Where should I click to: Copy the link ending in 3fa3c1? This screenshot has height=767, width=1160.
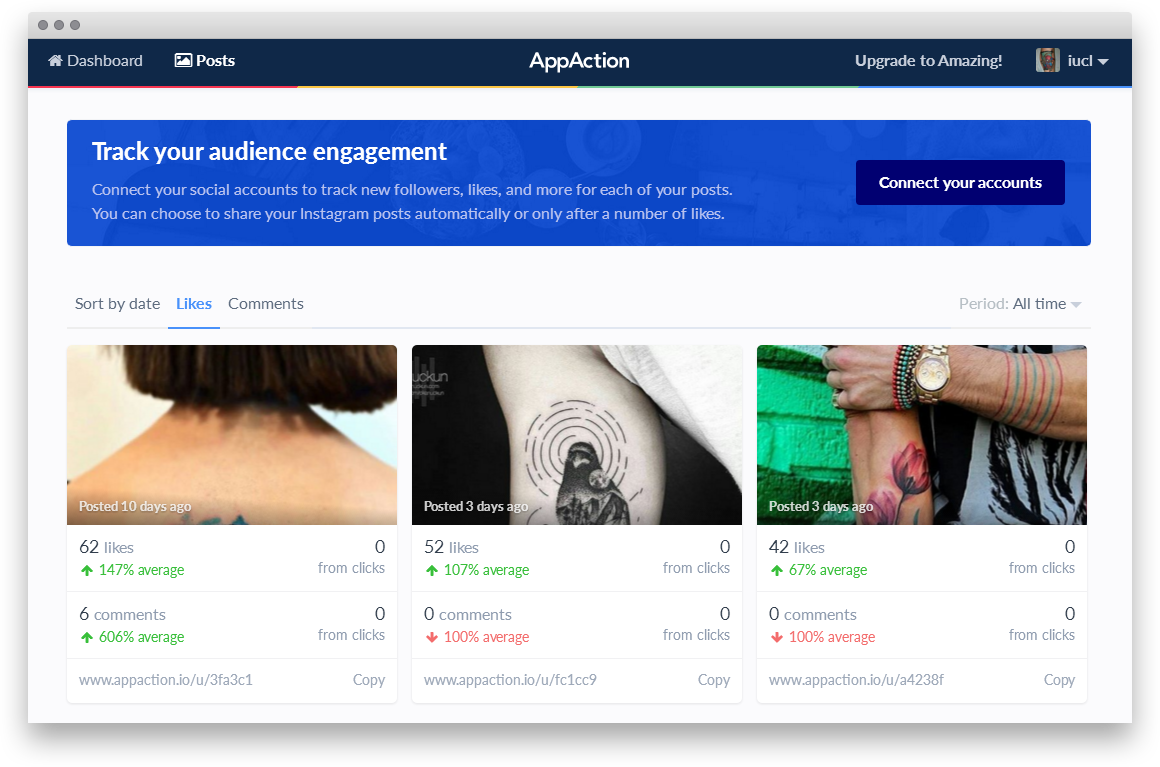coord(368,680)
